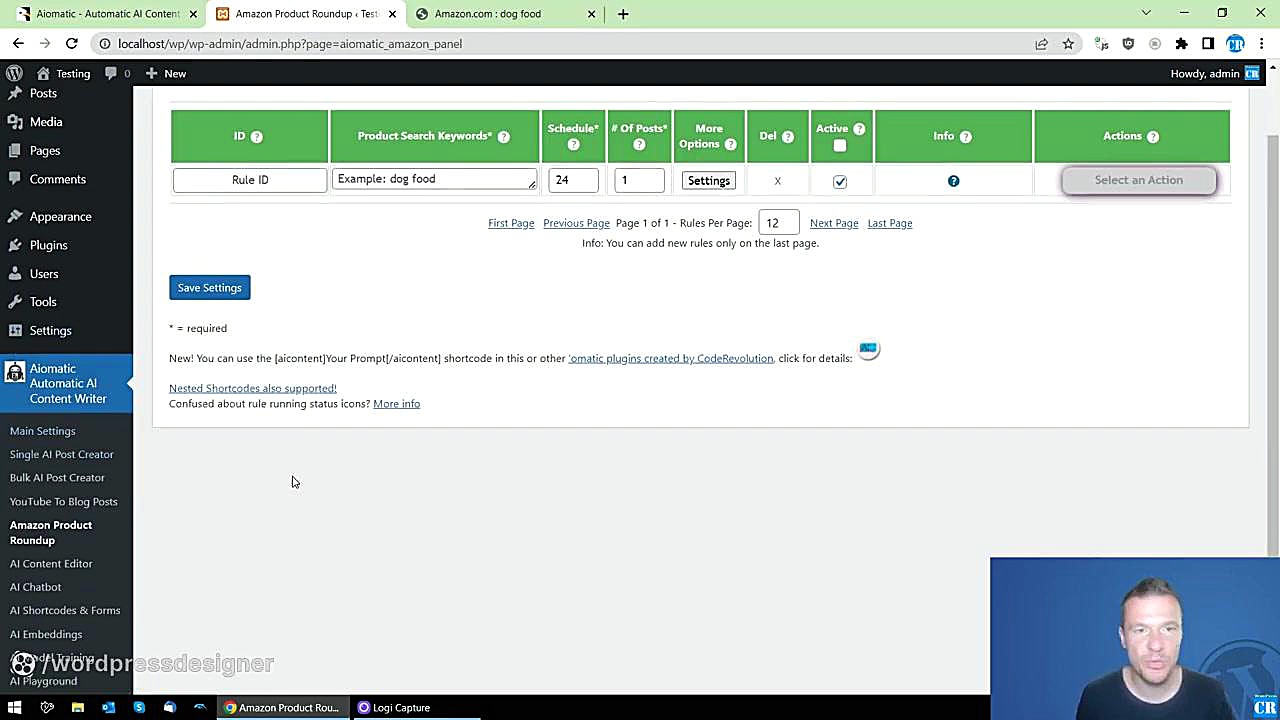Open Single AI Post Creator submenu

point(62,455)
